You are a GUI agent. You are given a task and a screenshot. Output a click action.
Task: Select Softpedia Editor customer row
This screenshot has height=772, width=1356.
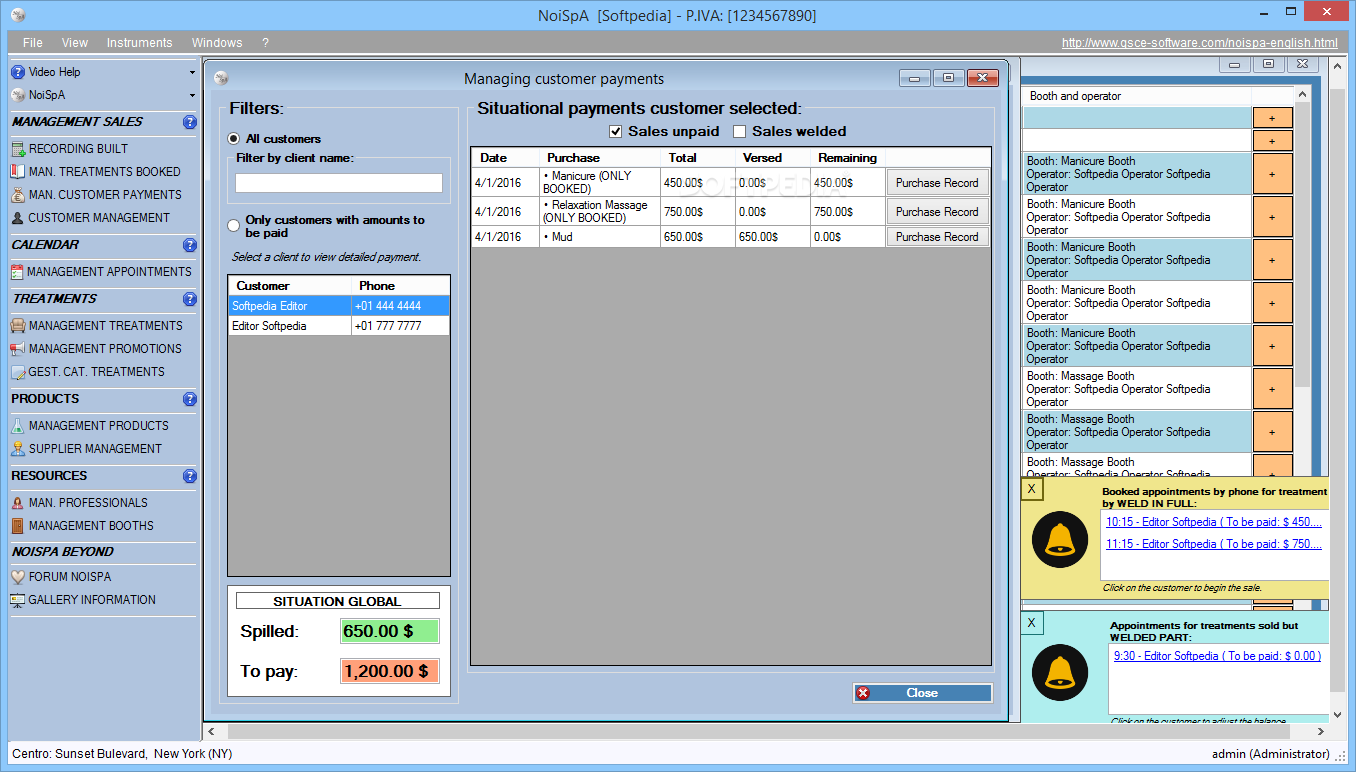(339, 306)
